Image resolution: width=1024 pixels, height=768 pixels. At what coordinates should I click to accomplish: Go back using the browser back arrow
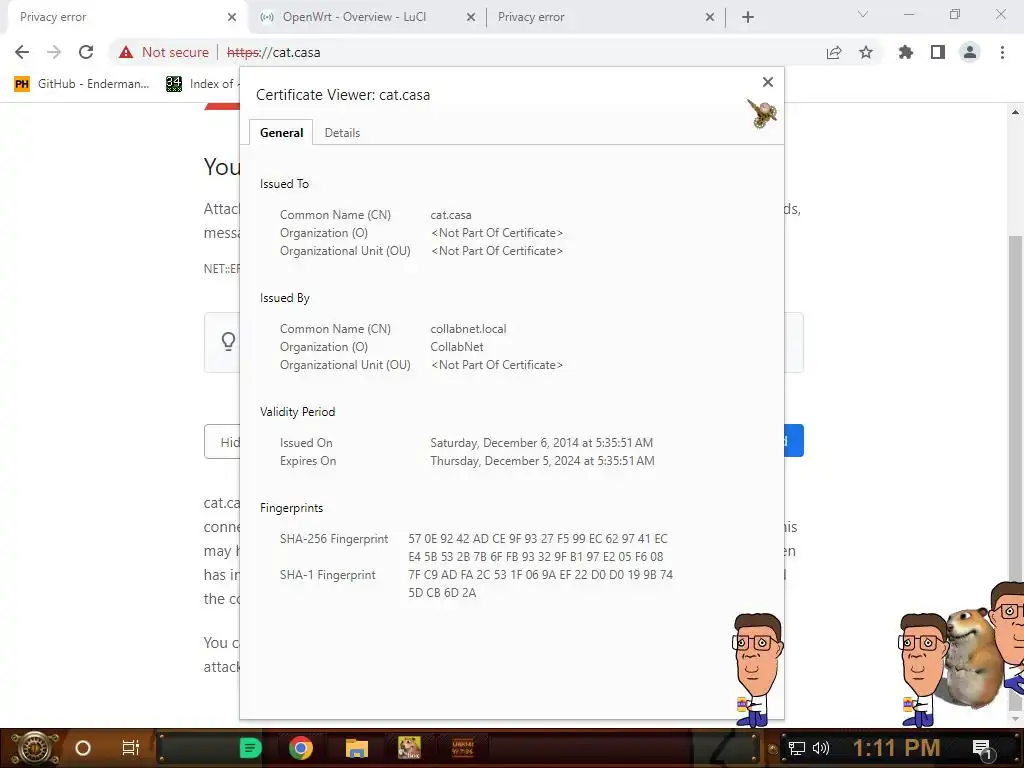(22, 52)
